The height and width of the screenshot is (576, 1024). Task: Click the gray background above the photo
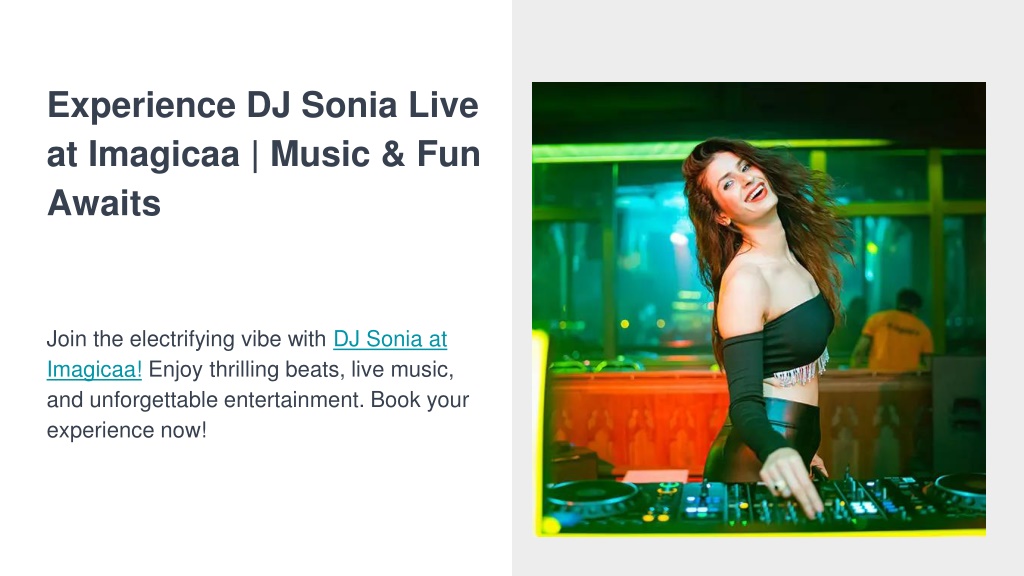[767, 40]
